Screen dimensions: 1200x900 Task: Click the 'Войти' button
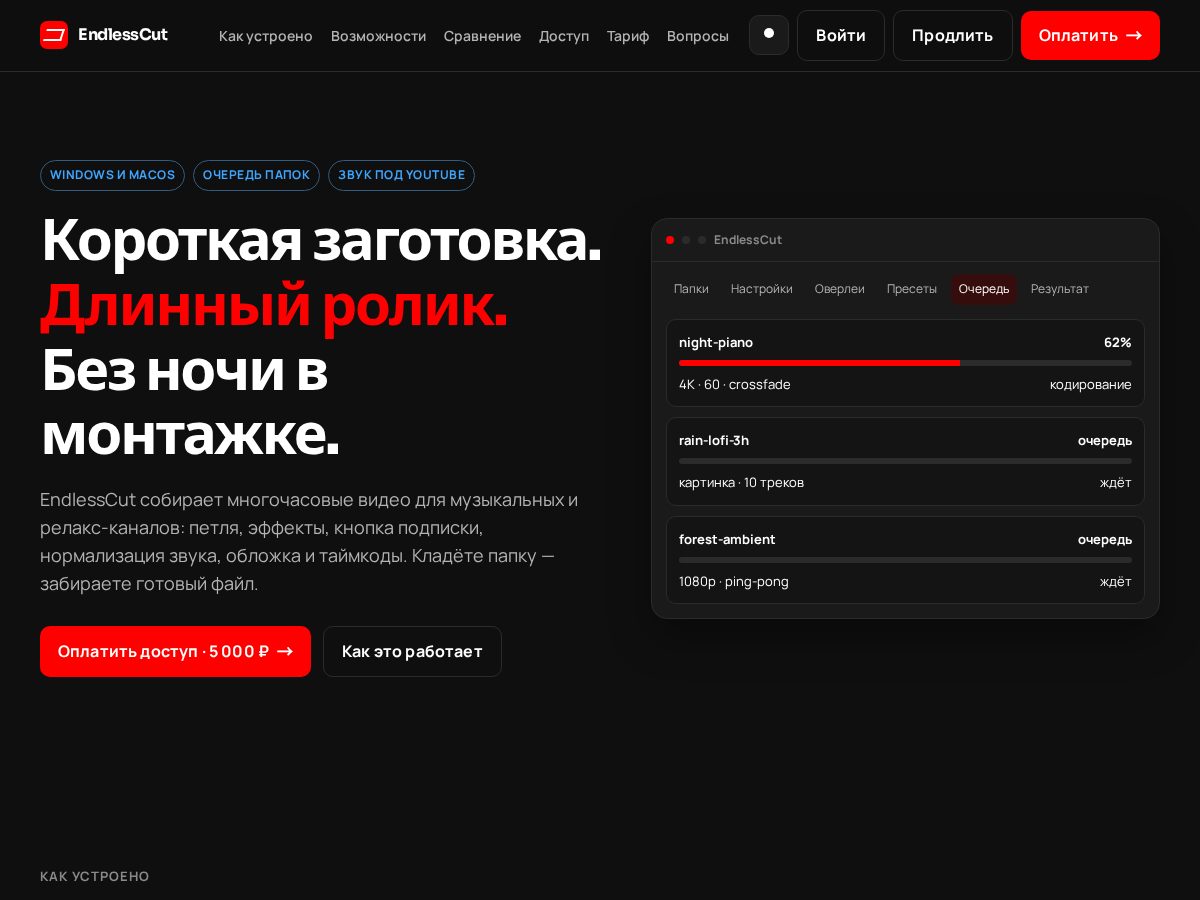841,35
